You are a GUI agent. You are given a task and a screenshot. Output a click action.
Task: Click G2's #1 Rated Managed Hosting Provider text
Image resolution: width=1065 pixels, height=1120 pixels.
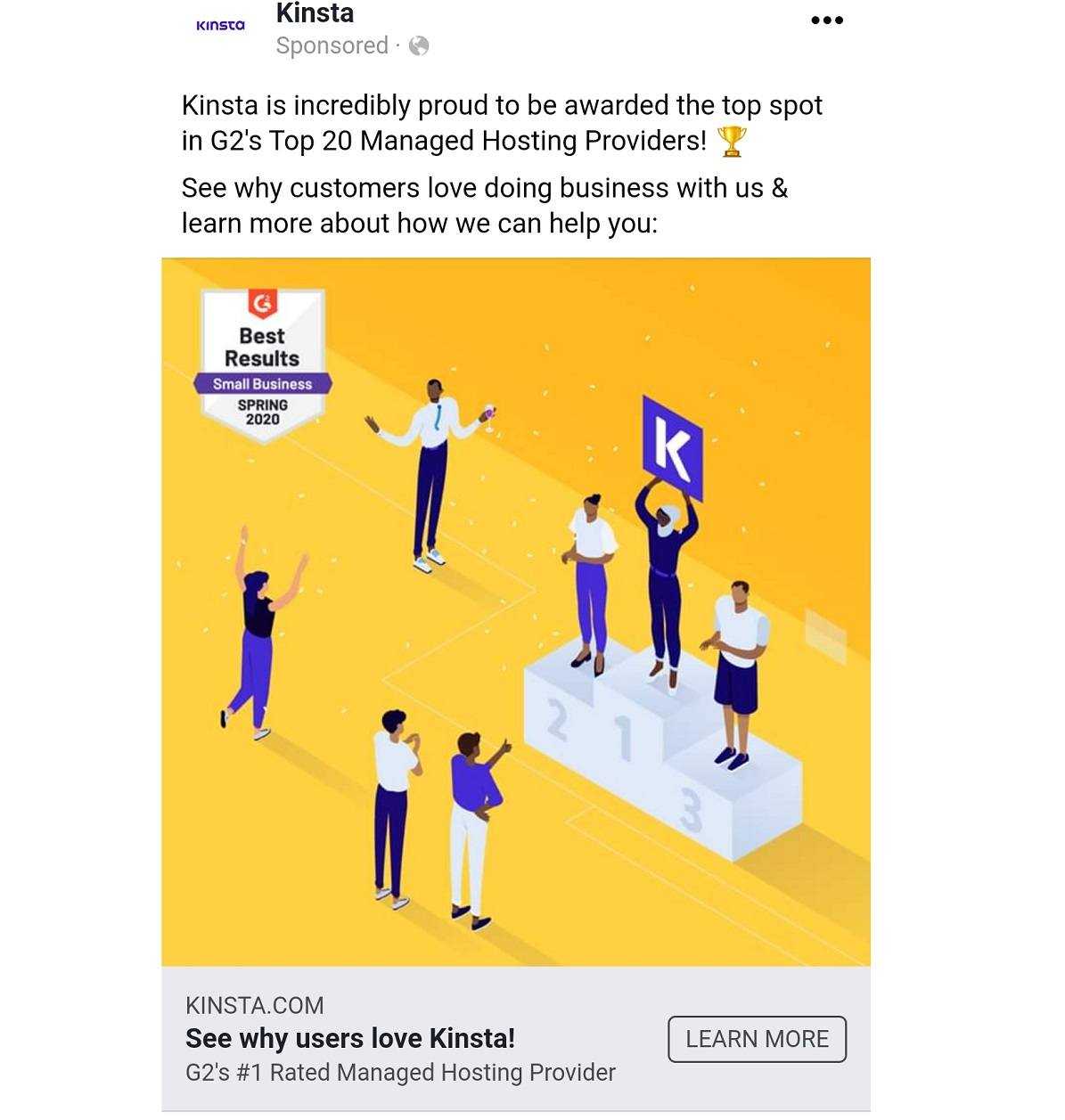[400, 1073]
